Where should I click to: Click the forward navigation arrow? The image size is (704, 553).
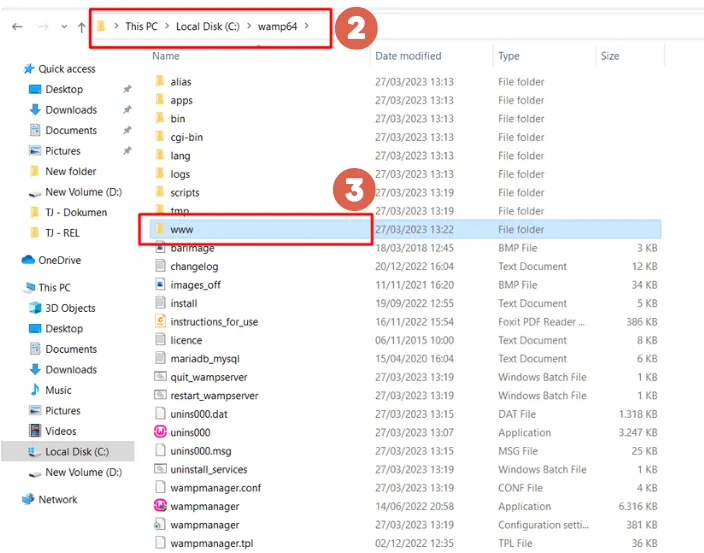click(43, 27)
